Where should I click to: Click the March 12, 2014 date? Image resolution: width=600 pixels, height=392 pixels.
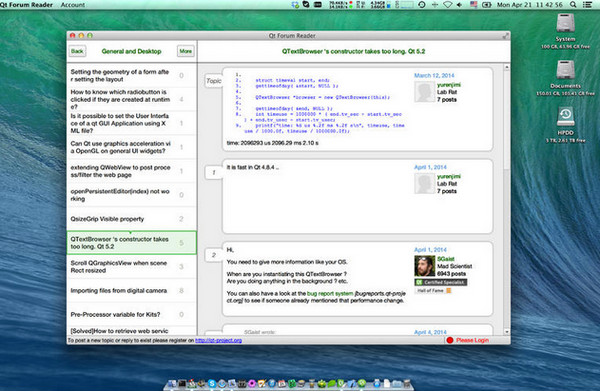coord(434,75)
